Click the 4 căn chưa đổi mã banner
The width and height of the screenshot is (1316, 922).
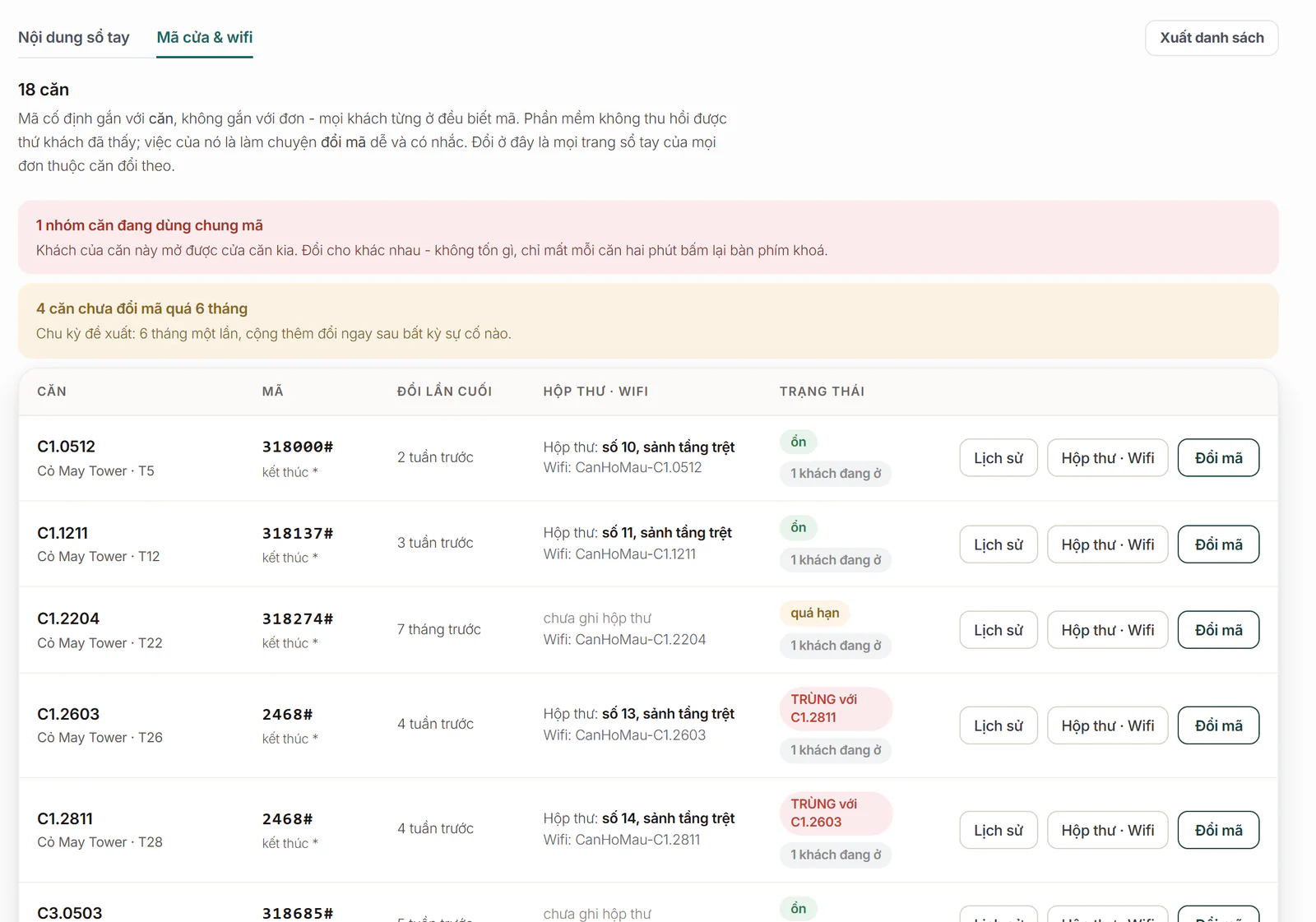648,321
